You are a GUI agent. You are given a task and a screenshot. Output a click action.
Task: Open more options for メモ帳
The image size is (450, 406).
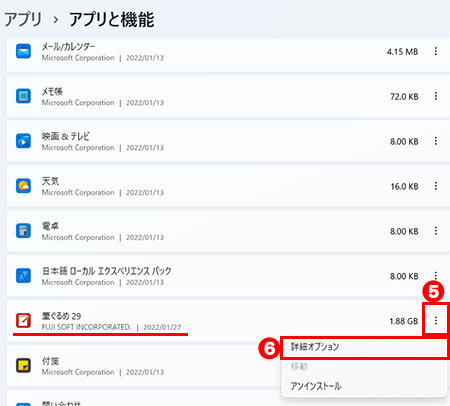pyautogui.click(x=436, y=96)
